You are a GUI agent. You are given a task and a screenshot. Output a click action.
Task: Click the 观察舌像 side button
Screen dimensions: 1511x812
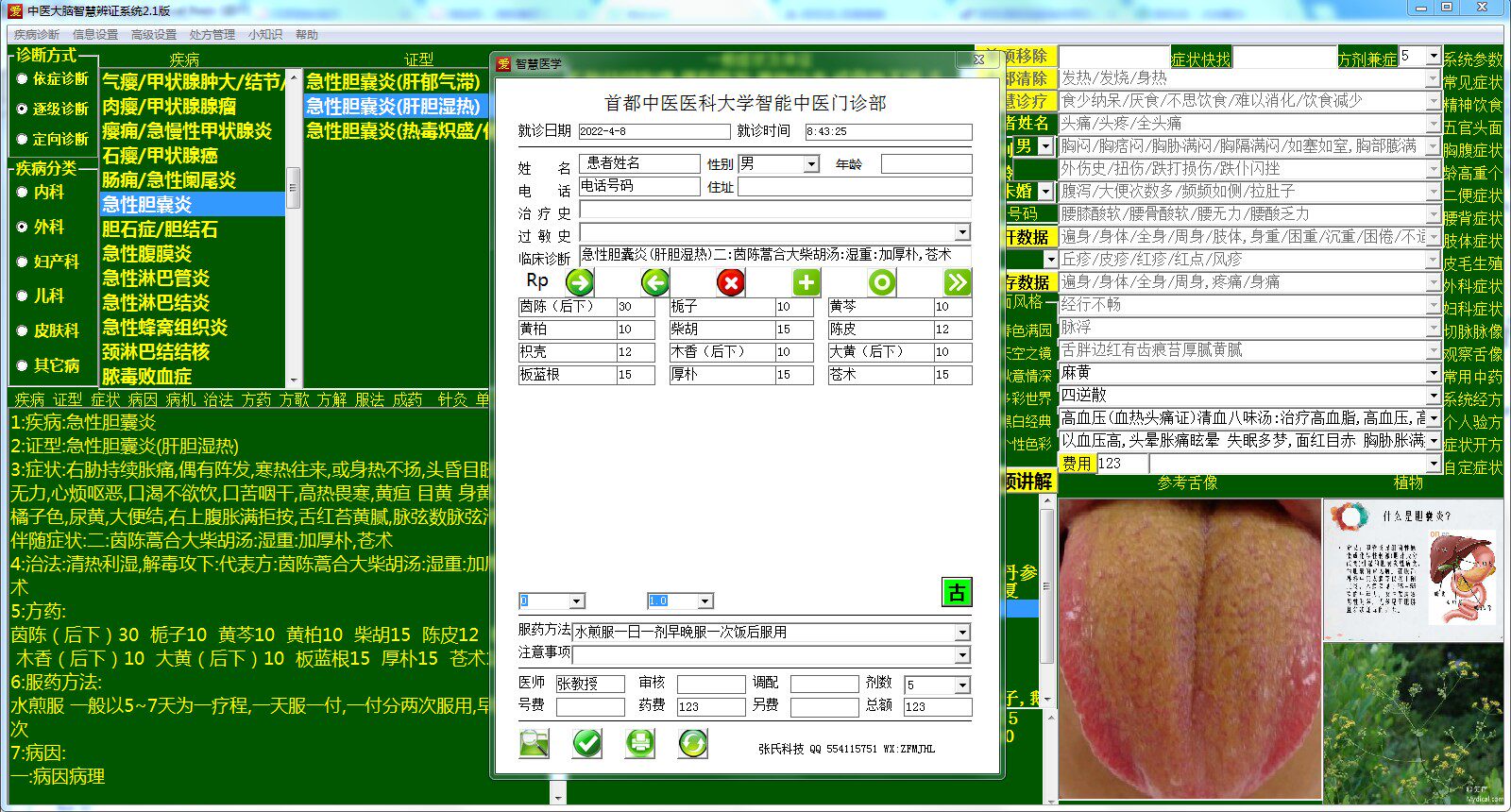[x=1472, y=354]
